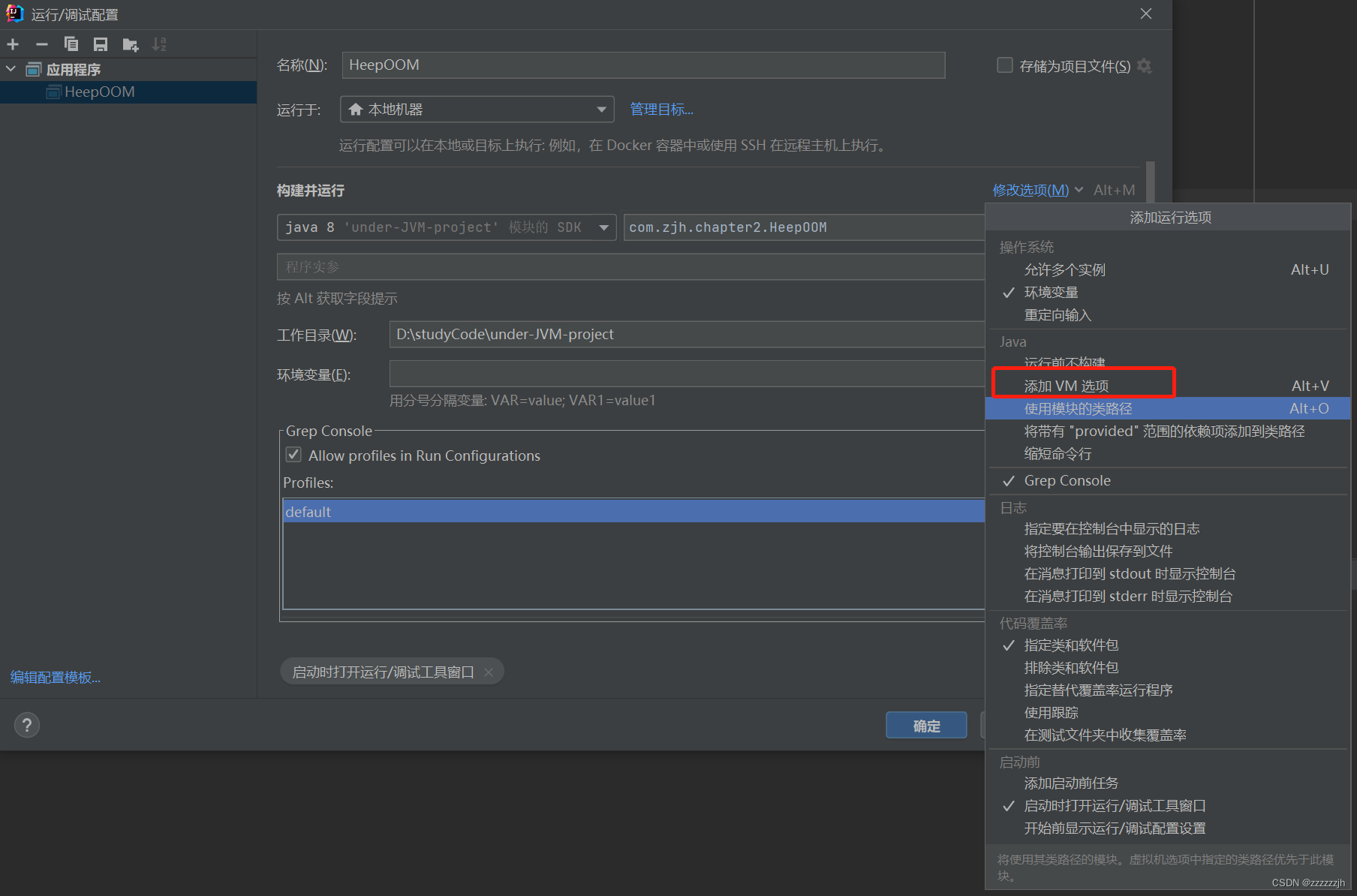Open the java 8 SDK dropdown

447,227
